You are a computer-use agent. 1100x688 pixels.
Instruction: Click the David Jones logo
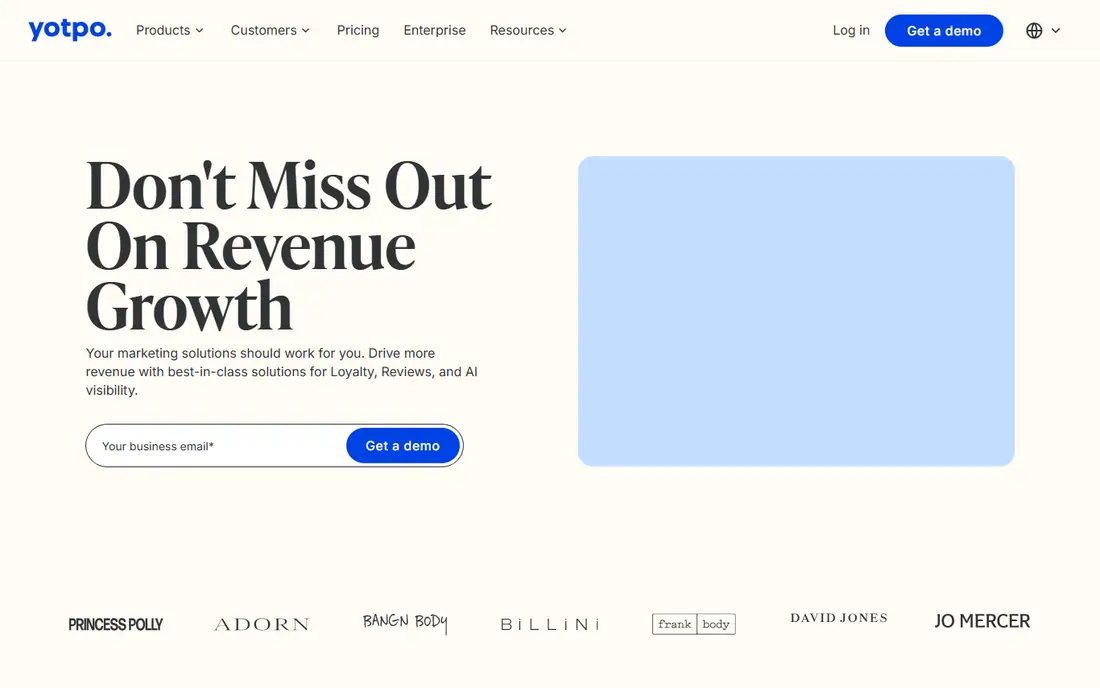[839, 618]
